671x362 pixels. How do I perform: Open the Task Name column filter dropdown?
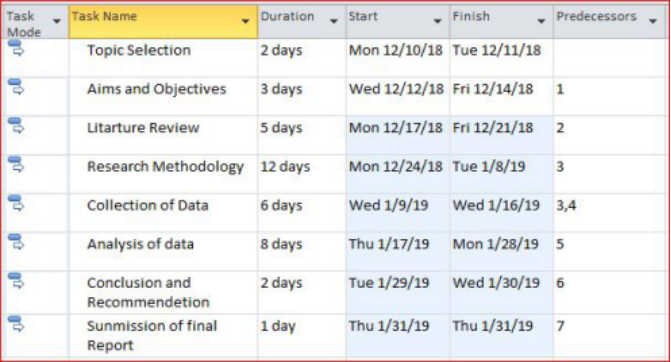click(x=245, y=21)
